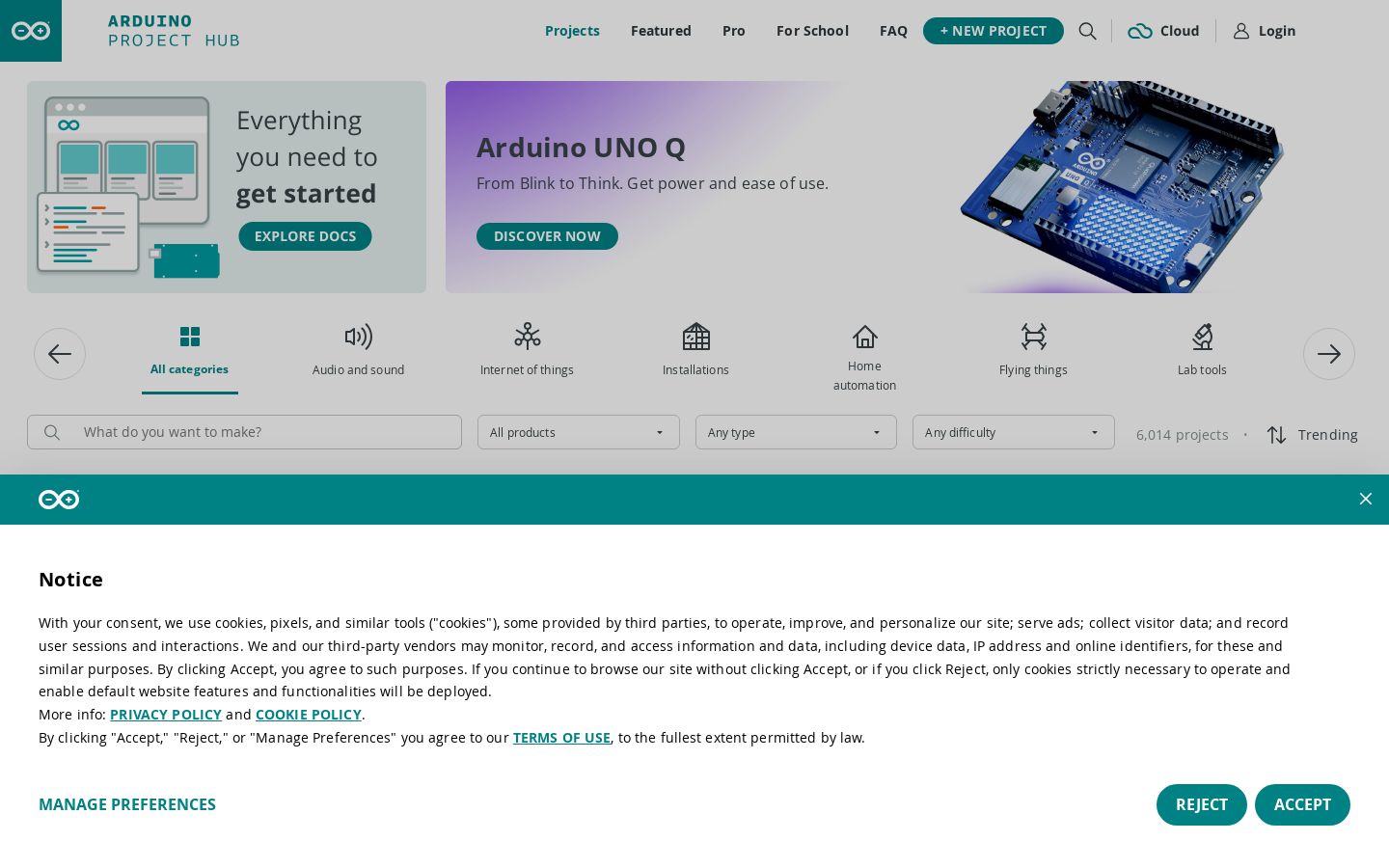Click the Arduino logo in the header

click(31, 31)
